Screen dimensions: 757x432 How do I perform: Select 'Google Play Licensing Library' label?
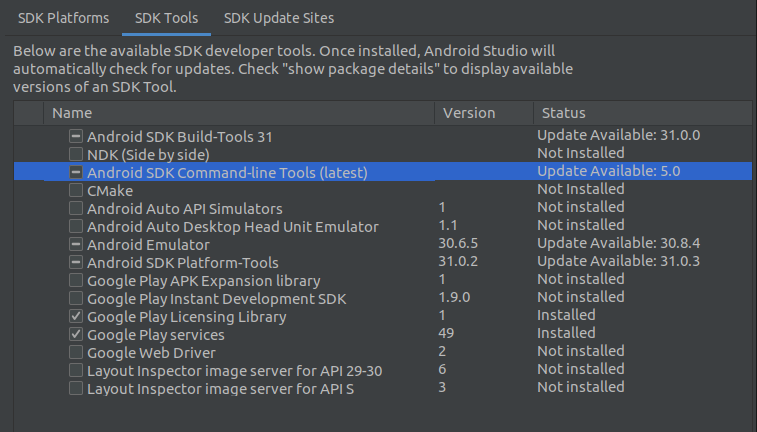pyautogui.click(x=186, y=317)
